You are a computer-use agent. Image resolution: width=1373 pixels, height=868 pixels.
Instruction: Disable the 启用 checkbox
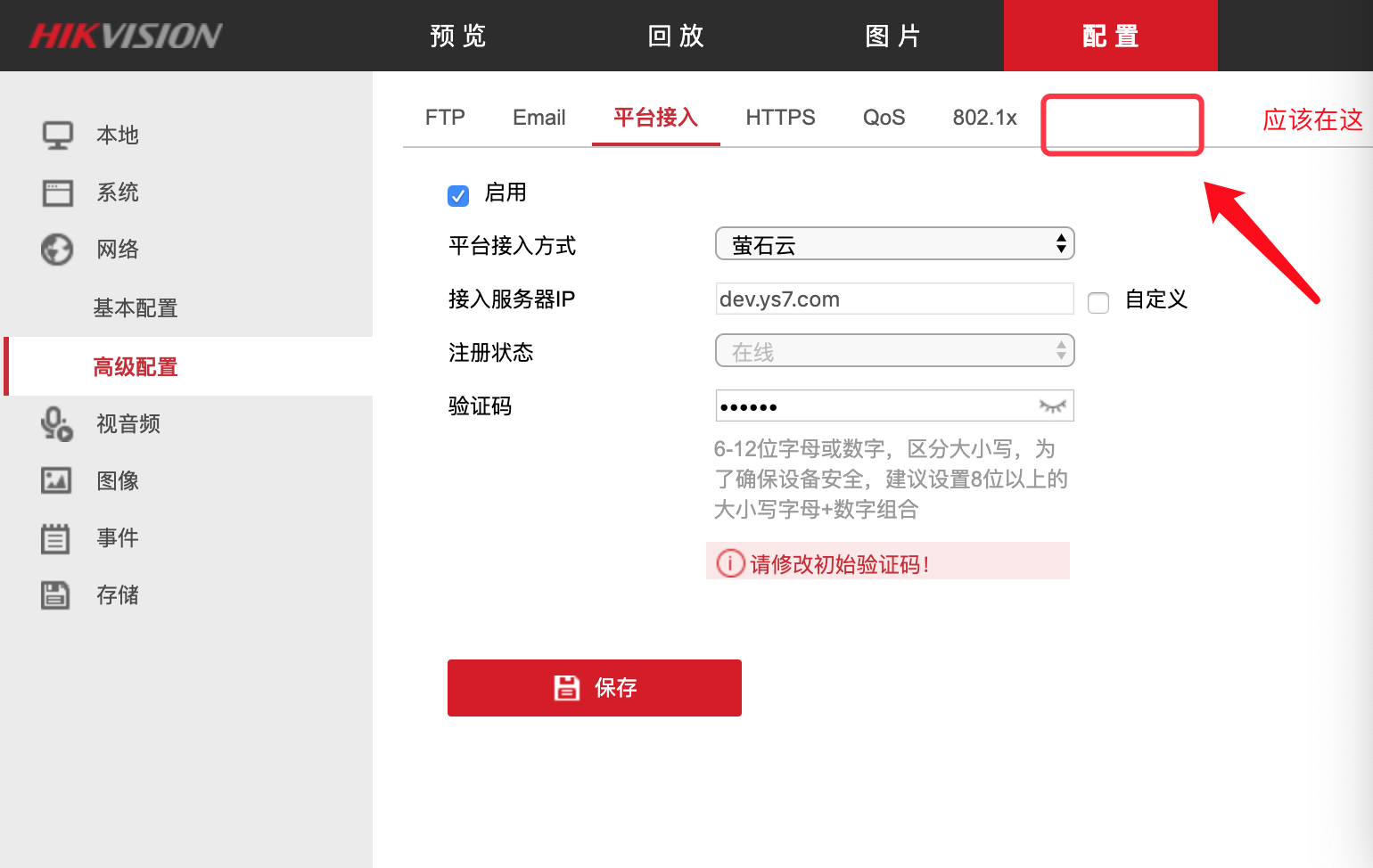(458, 196)
